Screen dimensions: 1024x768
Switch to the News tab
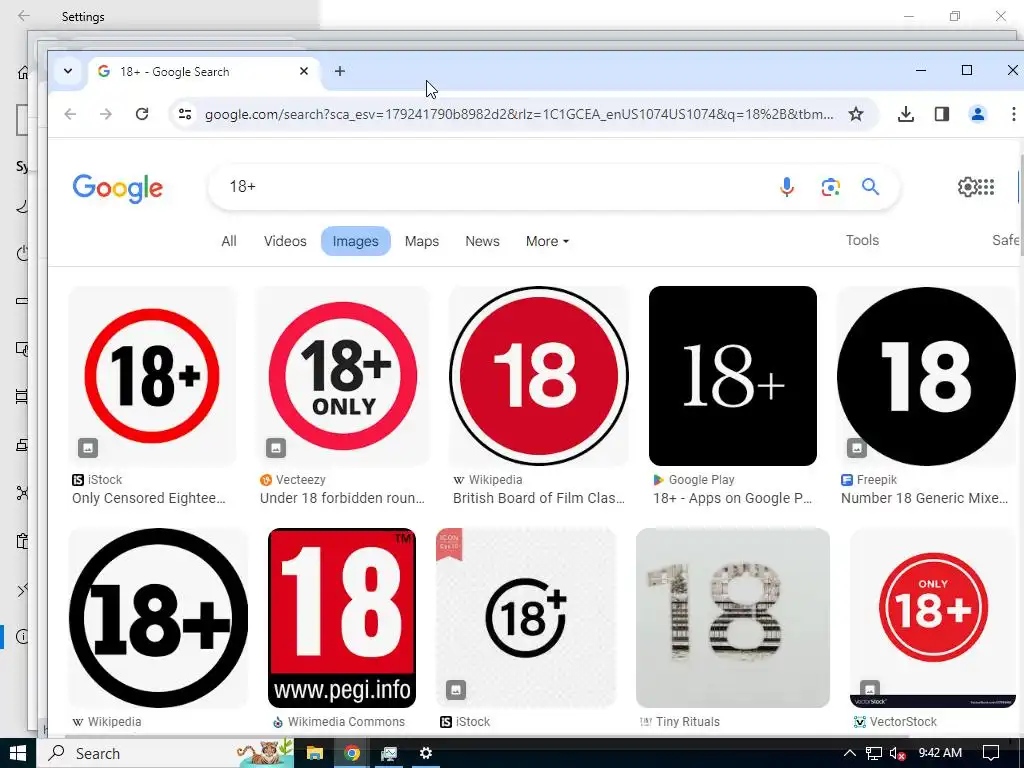(482, 241)
